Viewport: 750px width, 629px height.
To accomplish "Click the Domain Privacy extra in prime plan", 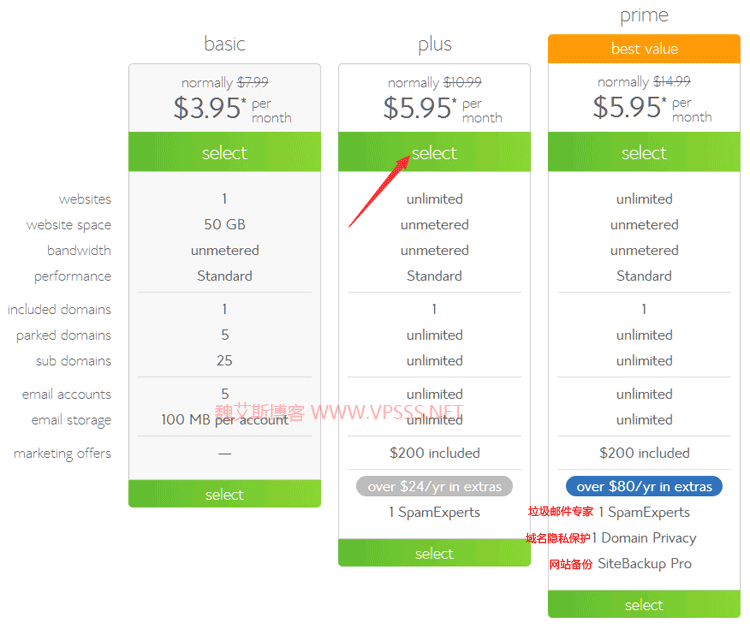I will (x=644, y=538).
